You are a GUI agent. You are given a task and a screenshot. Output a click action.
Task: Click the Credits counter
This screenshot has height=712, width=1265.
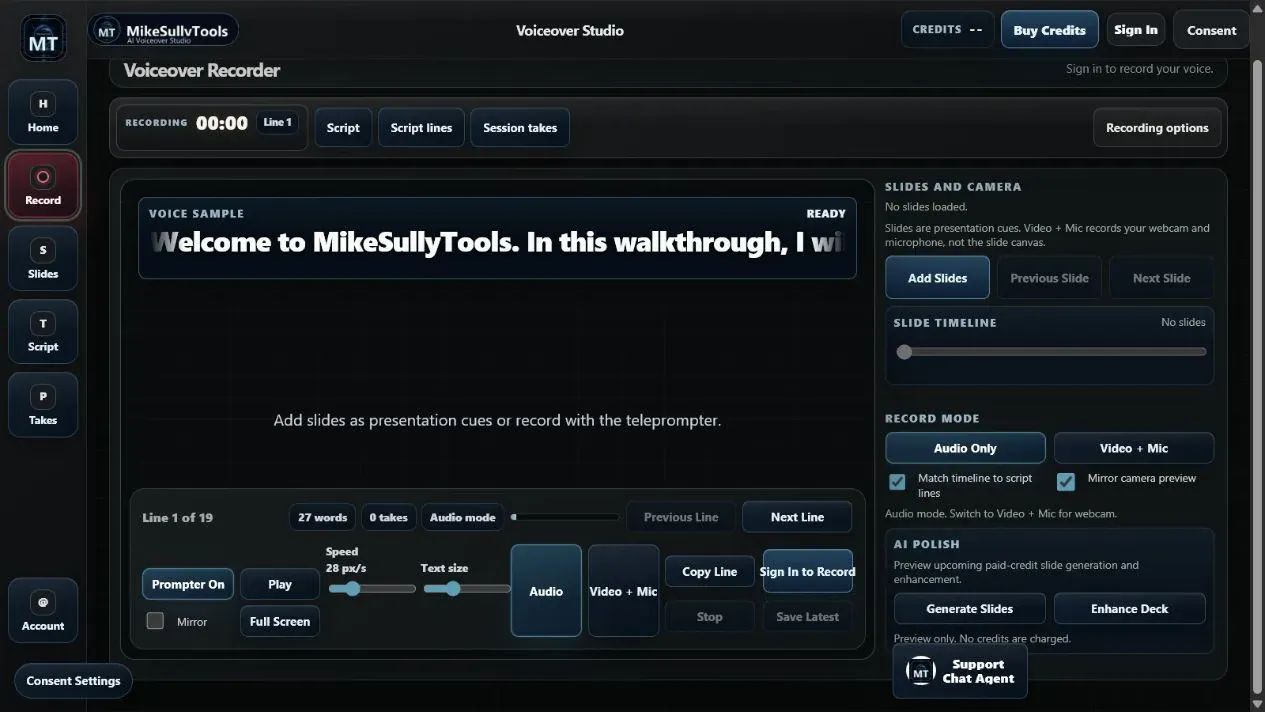pyautogui.click(x=947, y=30)
